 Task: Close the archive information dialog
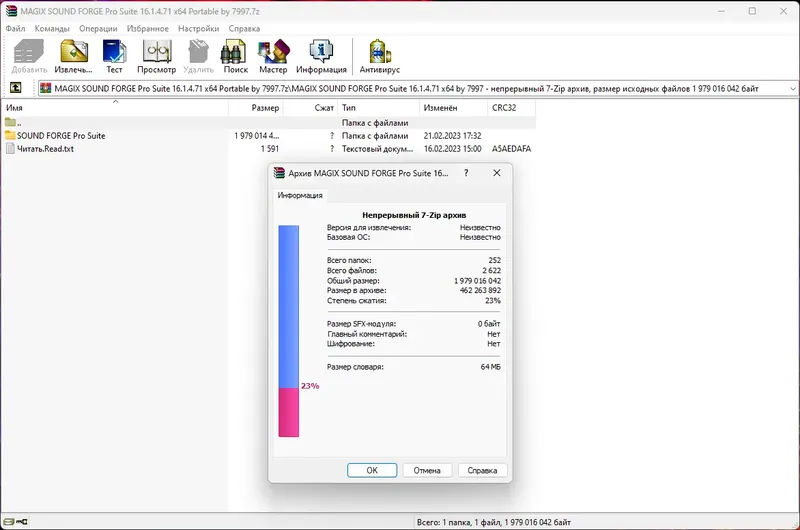pyautogui.click(x=496, y=173)
